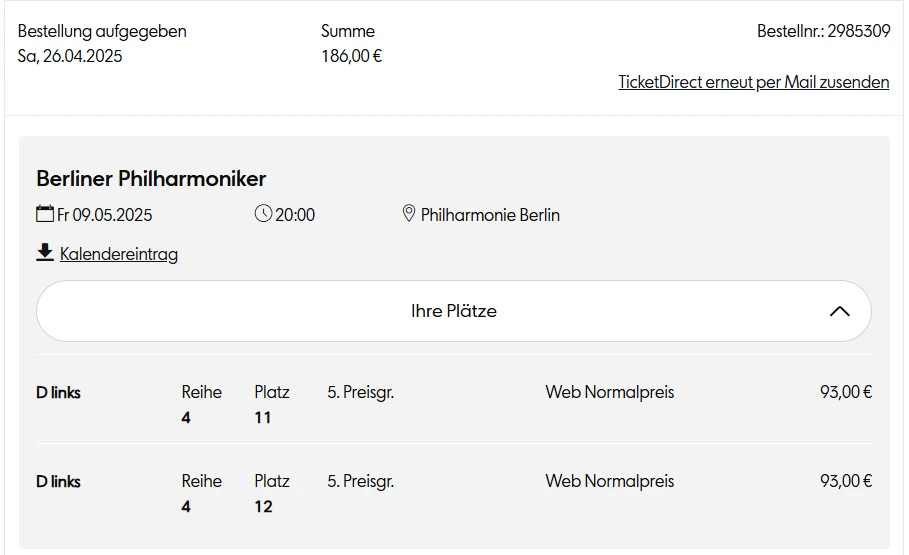The width and height of the screenshot is (909, 555).
Task: Click the Summe amount 186,00 €
Action: pos(351,56)
